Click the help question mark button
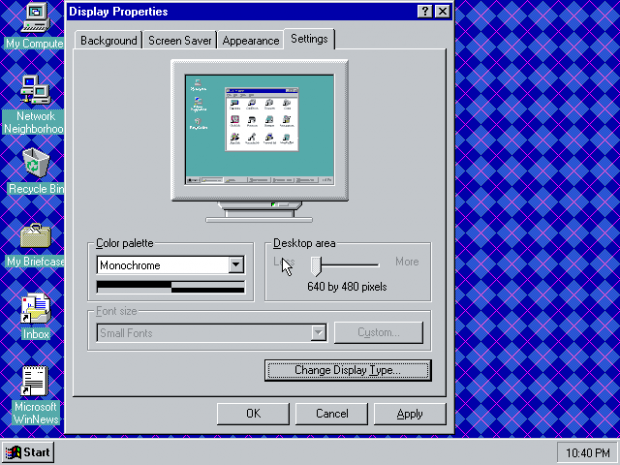The height and width of the screenshot is (465, 620). point(425,11)
